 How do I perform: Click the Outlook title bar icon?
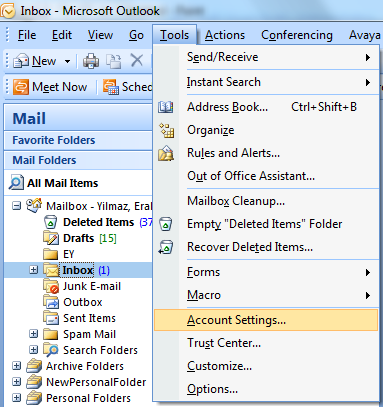(8, 11)
